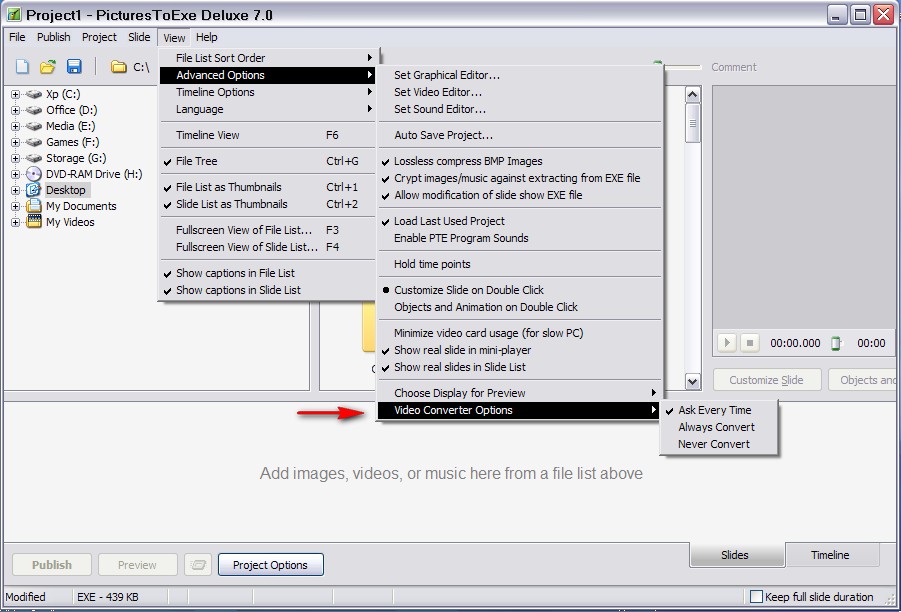
Task: Select Always Convert video option
Action: pyautogui.click(x=719, y=428)
